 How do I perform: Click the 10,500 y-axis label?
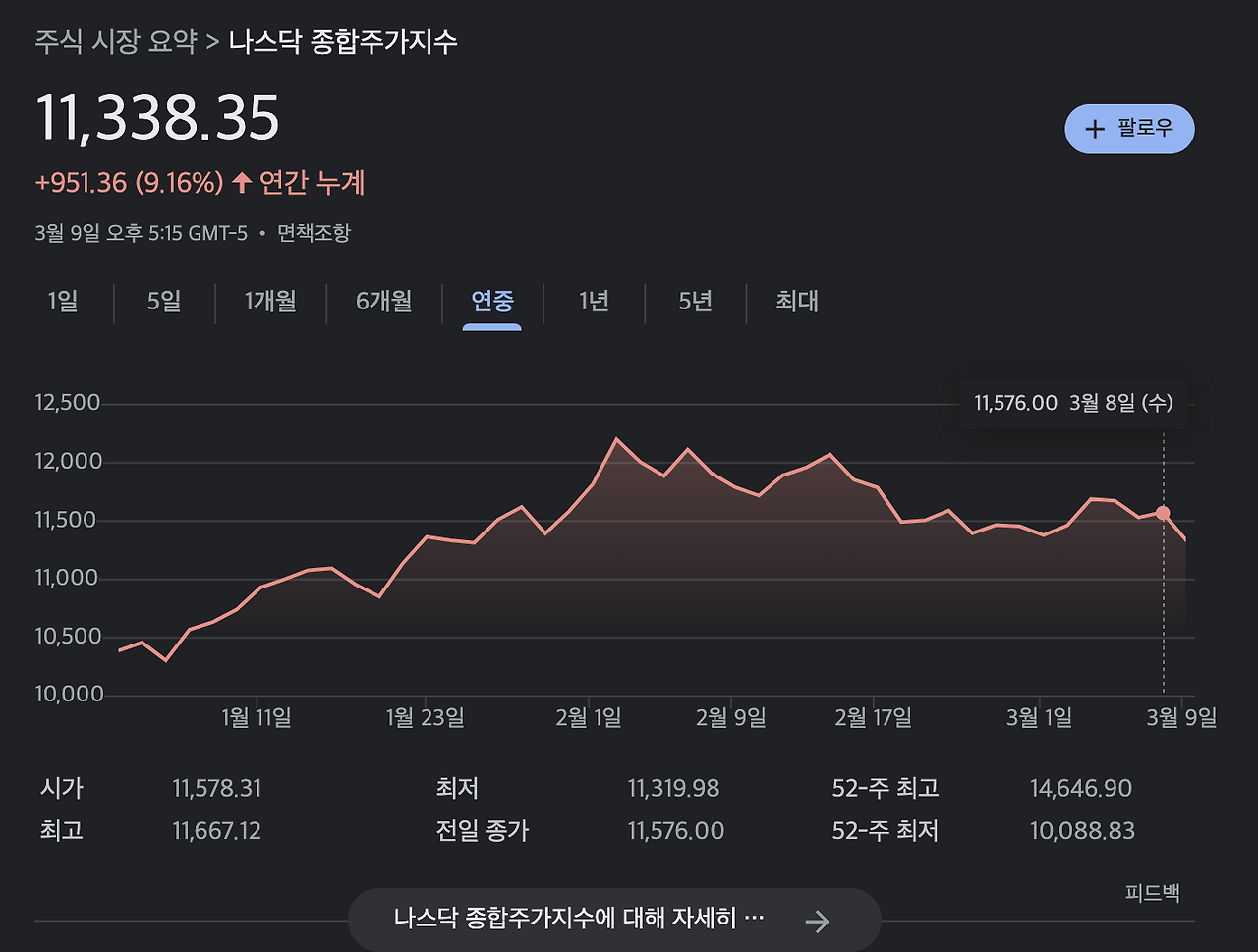point(68,637)
